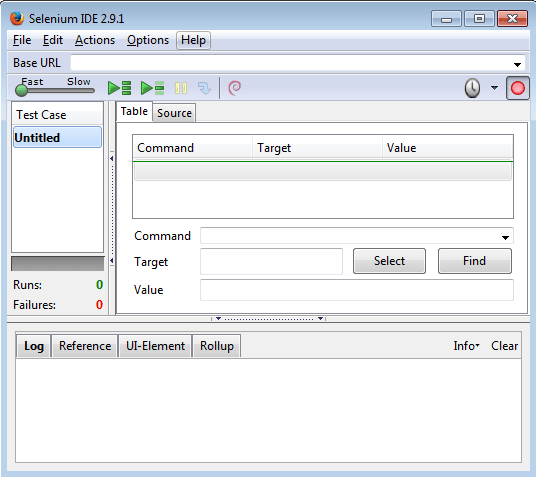Click the Failures count value 0
Image resolution: width=536 pixels, height=477 pixels.
(99, 304)
